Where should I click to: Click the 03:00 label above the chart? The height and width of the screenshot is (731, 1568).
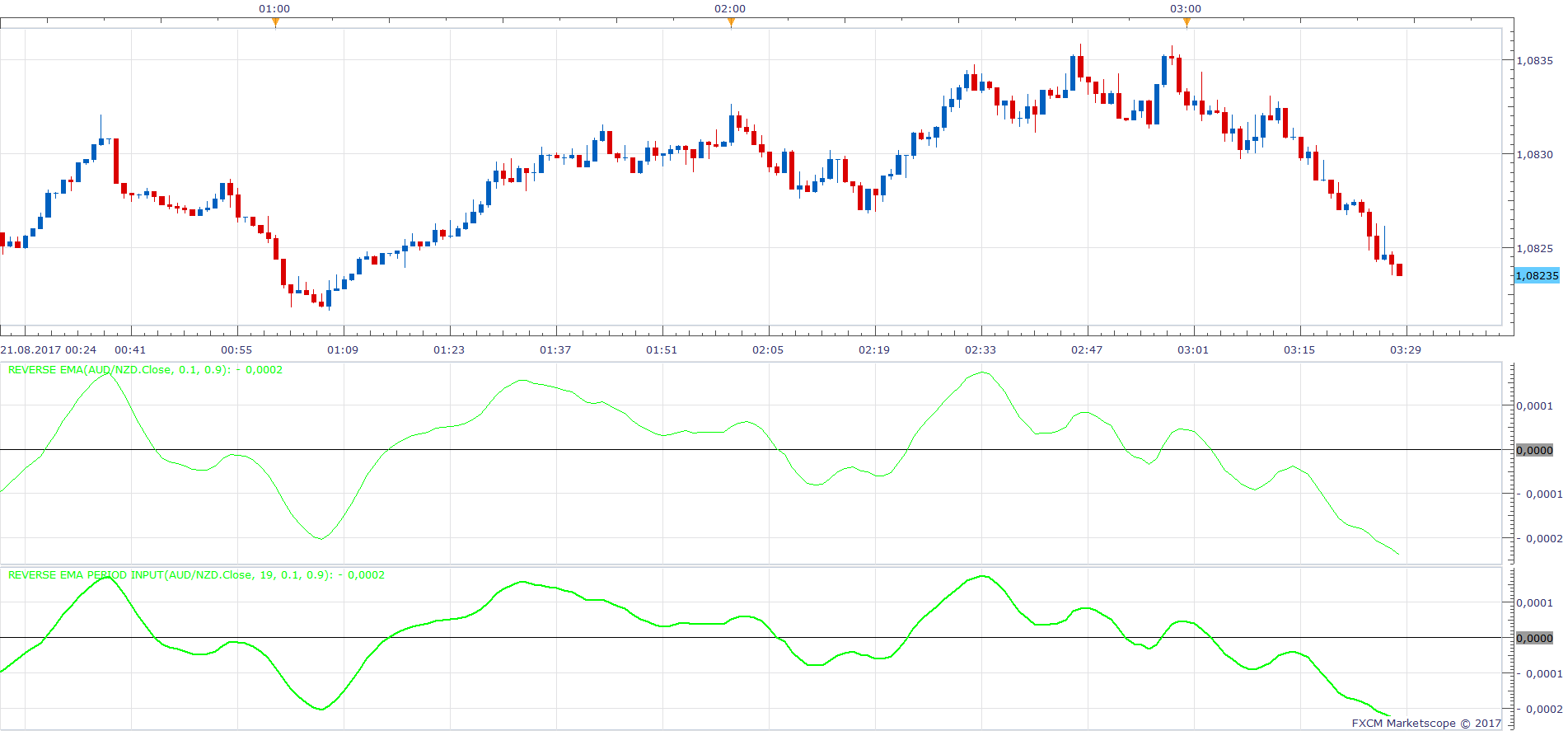tap(1186, 9)
